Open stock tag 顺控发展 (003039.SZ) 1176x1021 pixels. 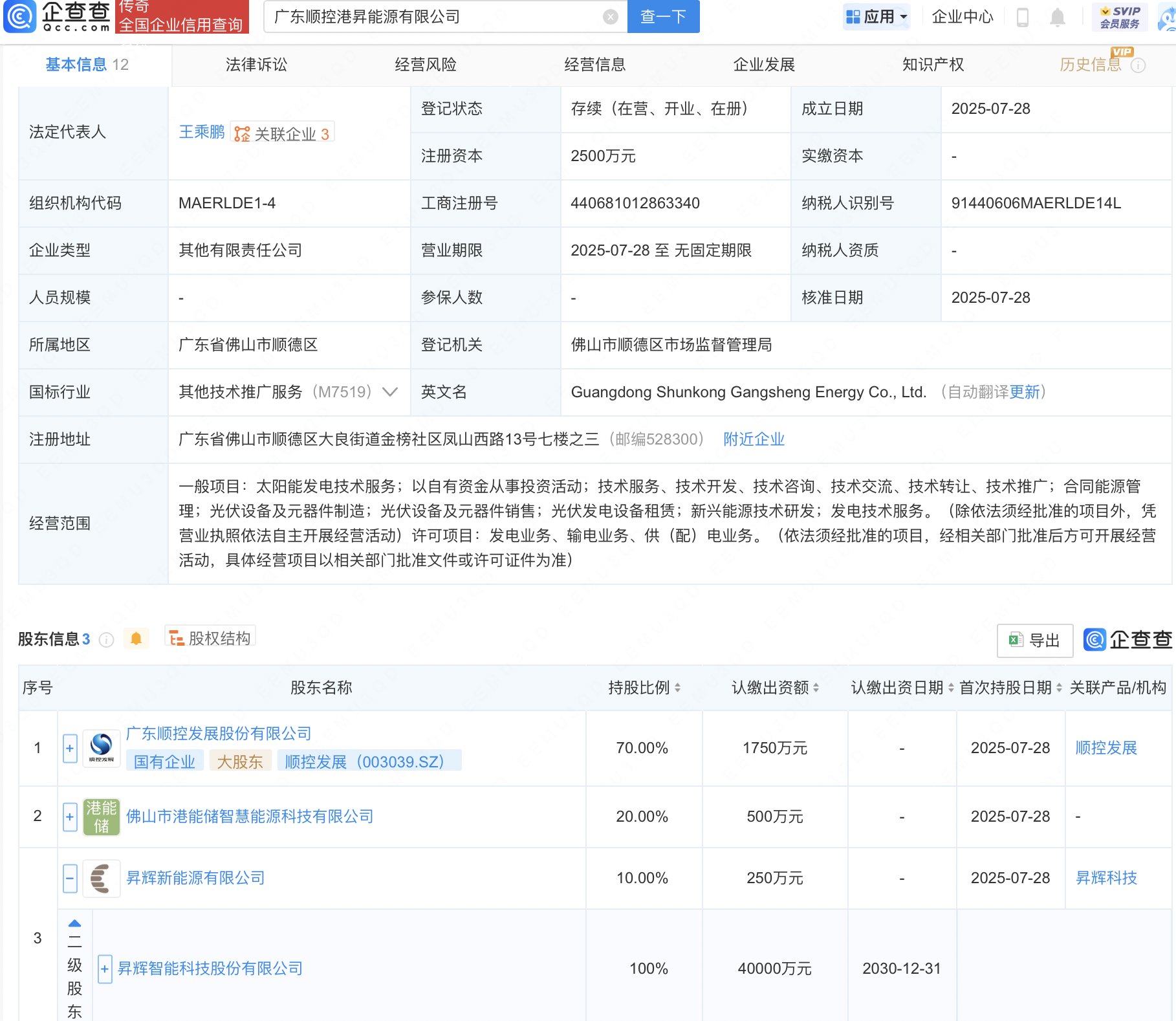pos(369,762)
